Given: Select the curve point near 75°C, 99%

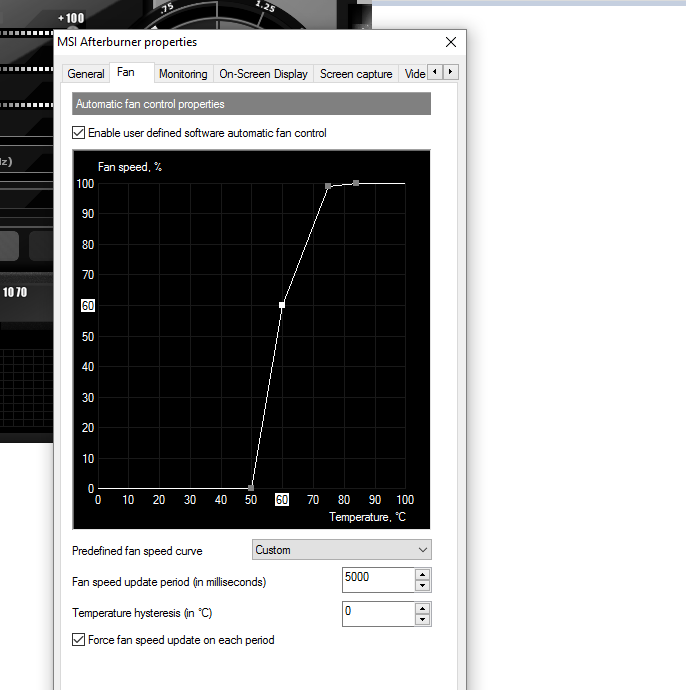Looking at the screenshot, I should (328, 186).
